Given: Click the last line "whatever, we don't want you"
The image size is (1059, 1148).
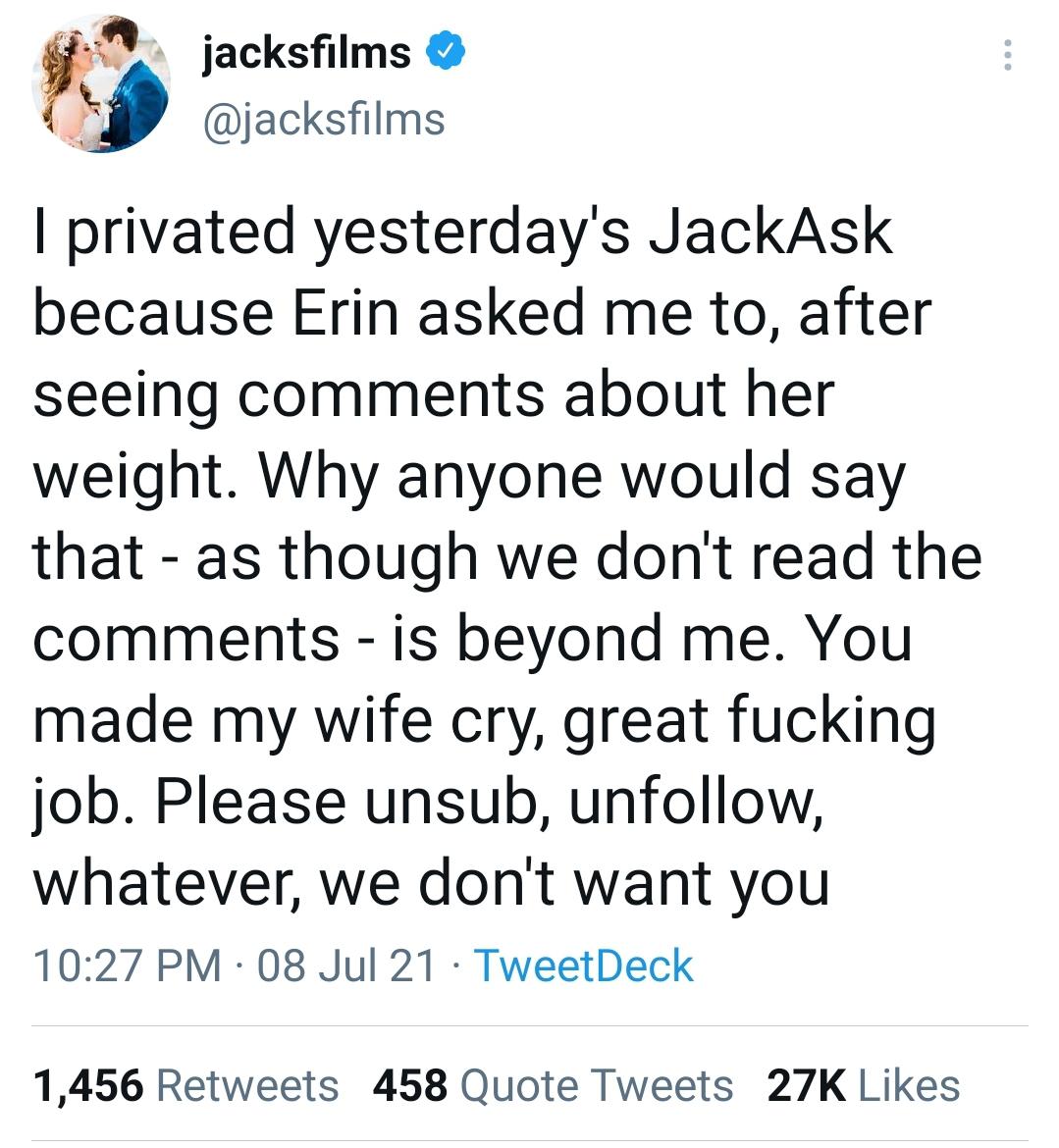Looking at the screenshot, I should tap(432, 884).
